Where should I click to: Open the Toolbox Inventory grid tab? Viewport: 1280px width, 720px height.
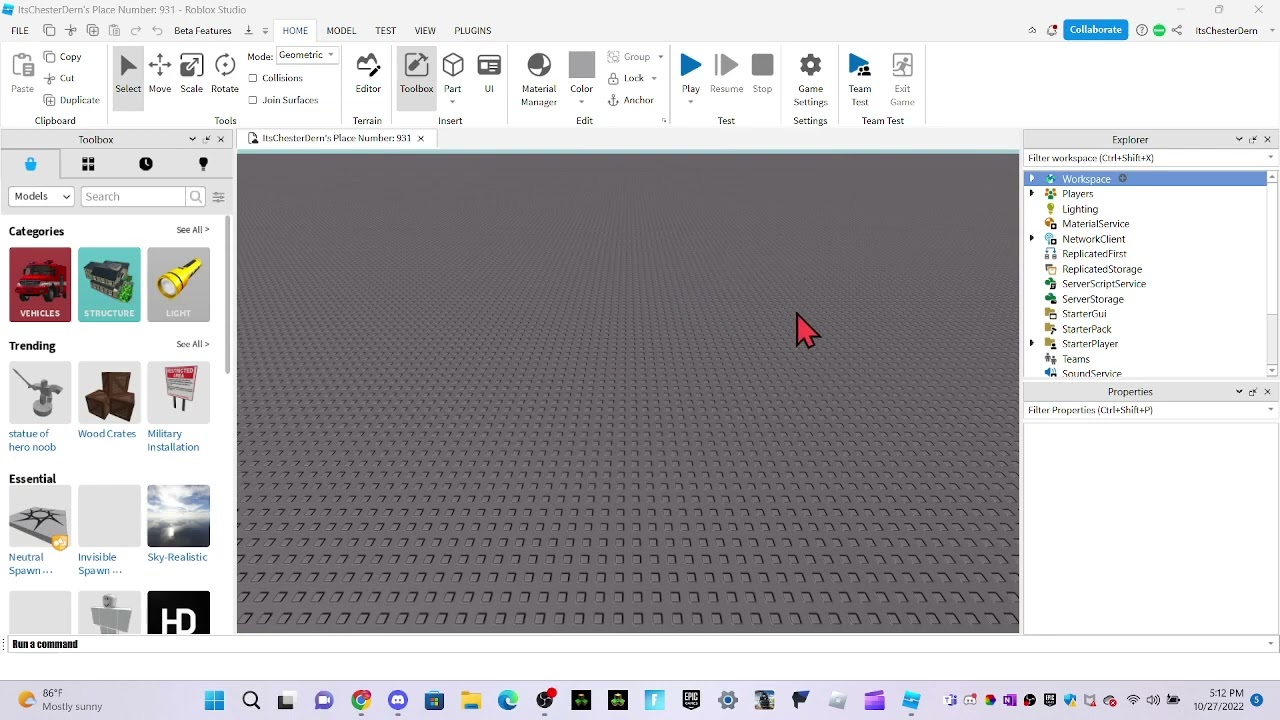[88, 164]
